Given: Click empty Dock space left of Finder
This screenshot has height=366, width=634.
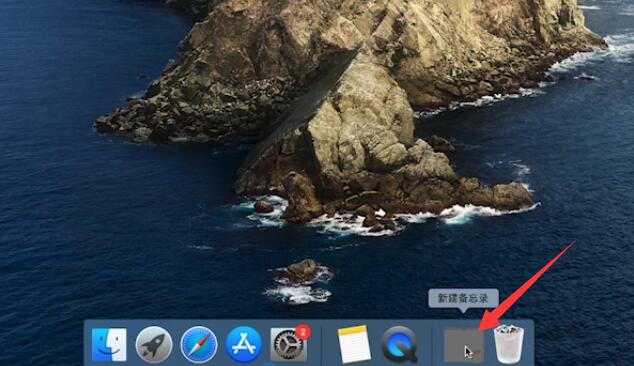Looking at the screenshot, I should (87, 344).
